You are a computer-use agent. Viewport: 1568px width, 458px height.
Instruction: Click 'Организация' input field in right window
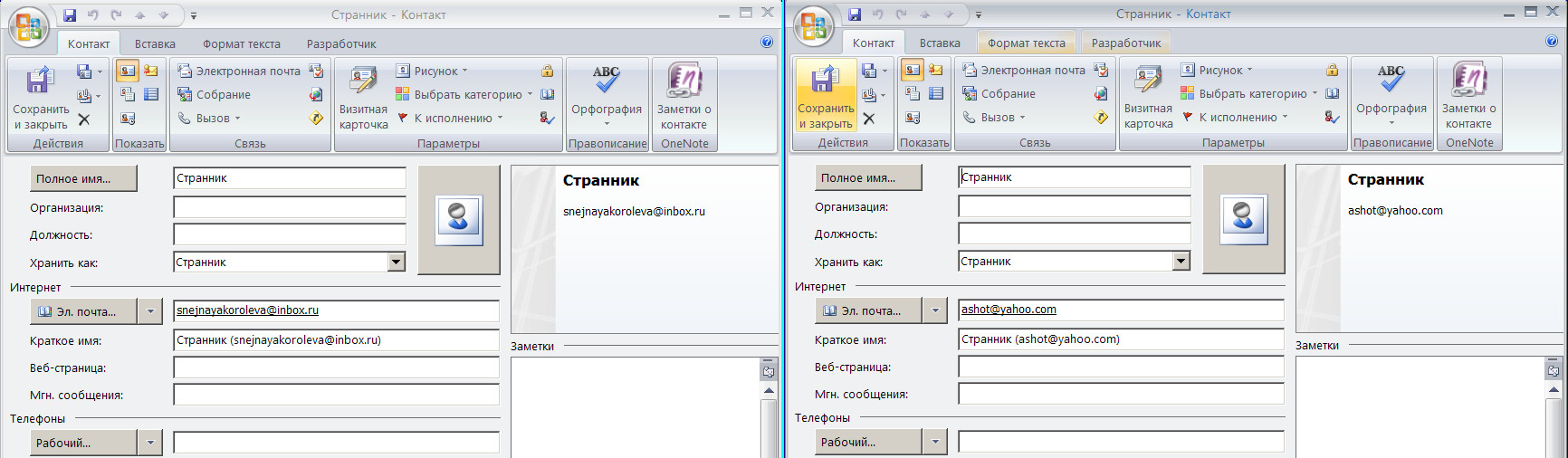(1074, 206)
